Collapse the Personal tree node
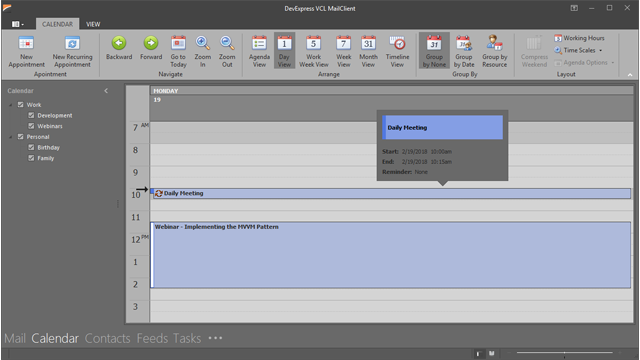 (x=11, y=137)
